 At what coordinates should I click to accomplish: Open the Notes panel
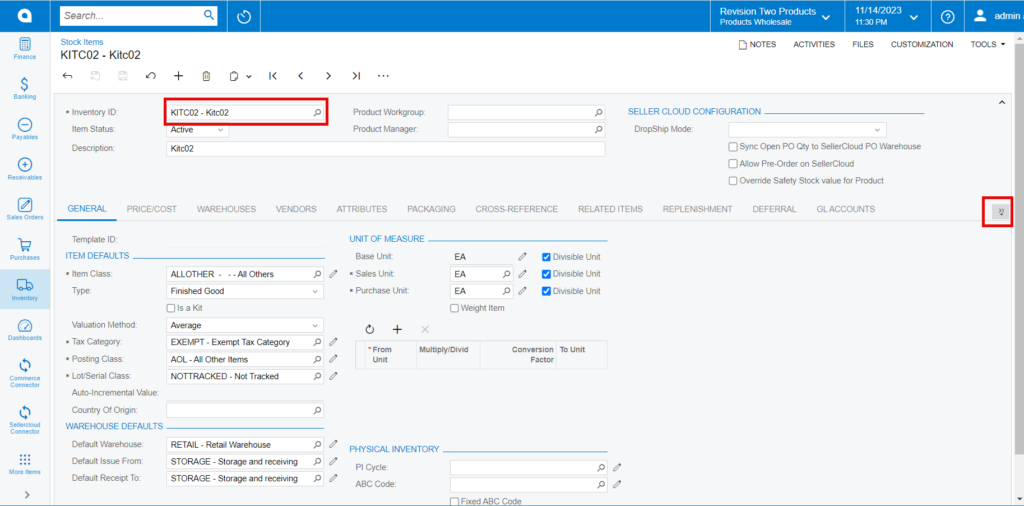[x=757, y=44]
